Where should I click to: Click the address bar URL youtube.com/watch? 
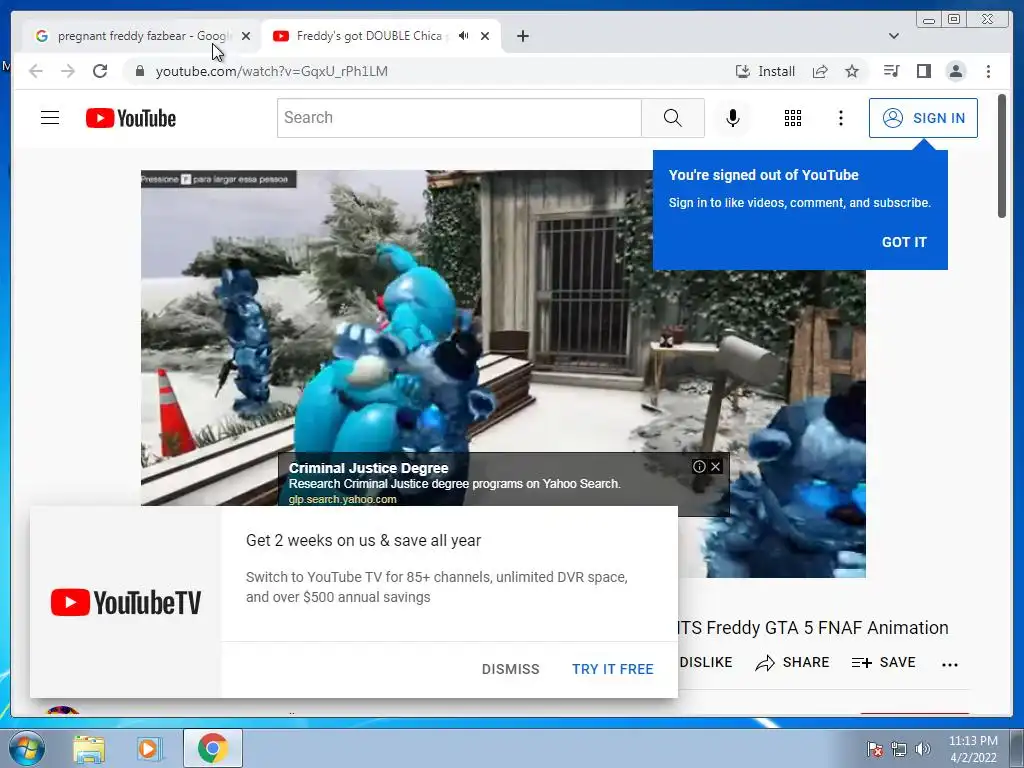[272, 71]
